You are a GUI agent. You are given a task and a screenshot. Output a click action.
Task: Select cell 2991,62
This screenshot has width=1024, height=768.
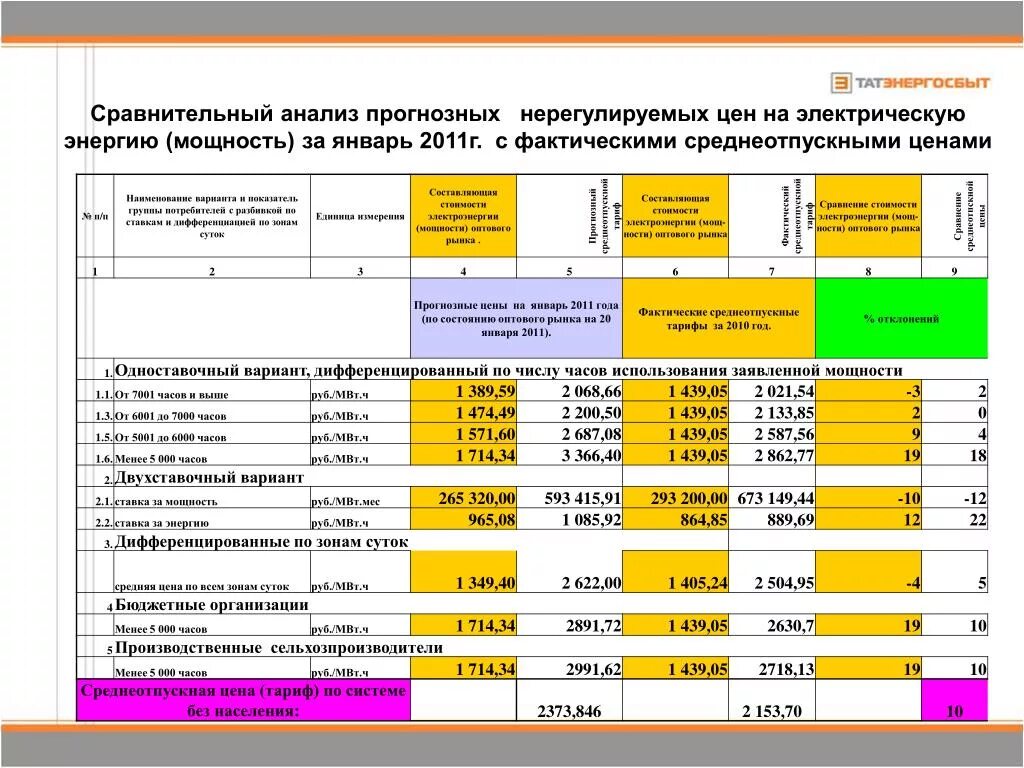tap(569, 669)
